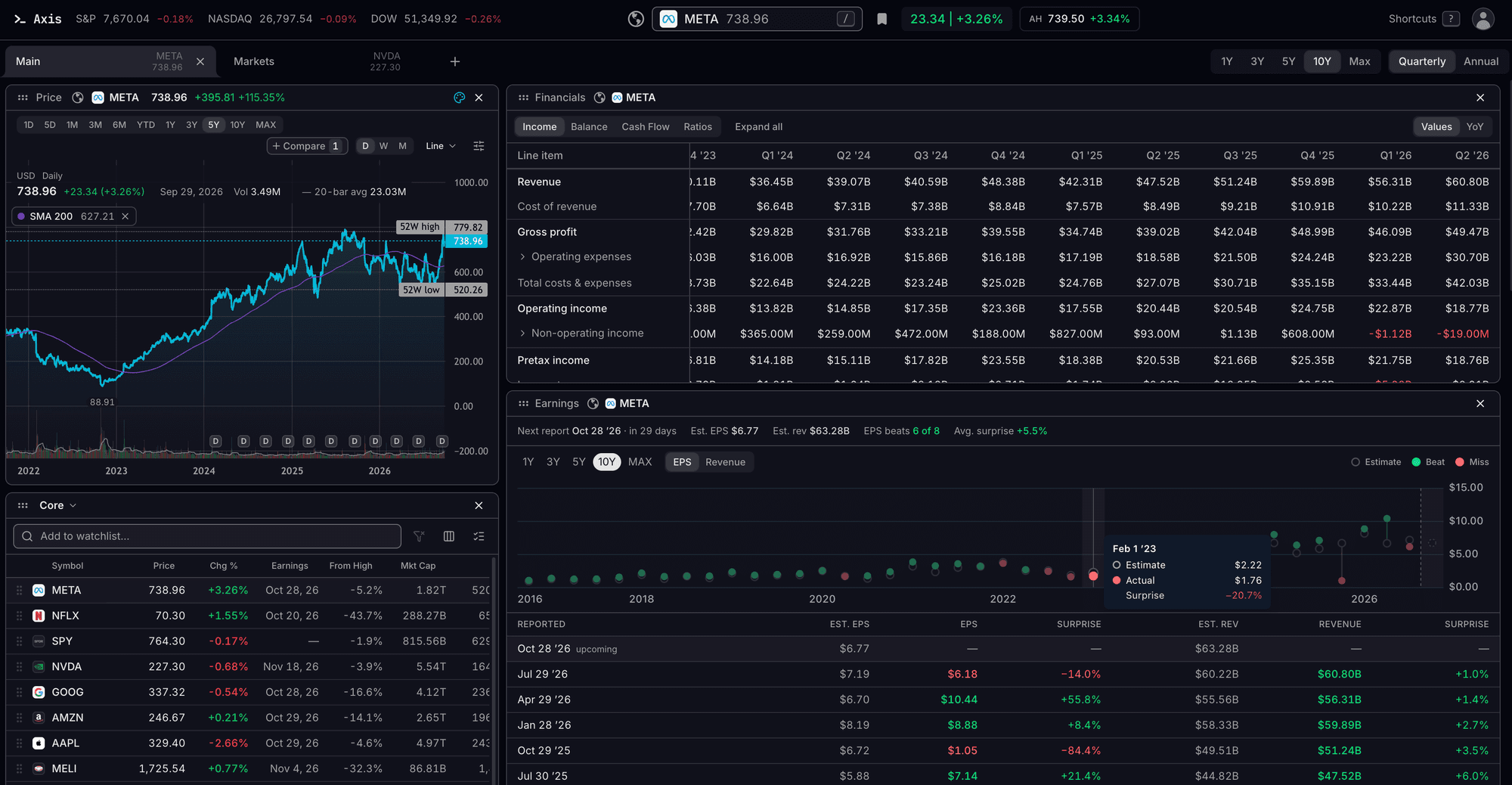Click link-group icon in Financials panel header
1512x785 pixels.
[600, 98]
